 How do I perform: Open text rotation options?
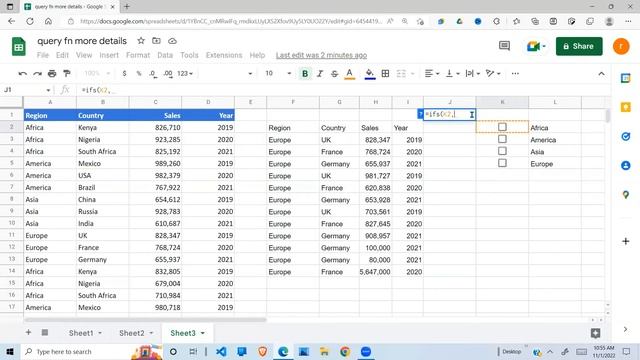493,73
